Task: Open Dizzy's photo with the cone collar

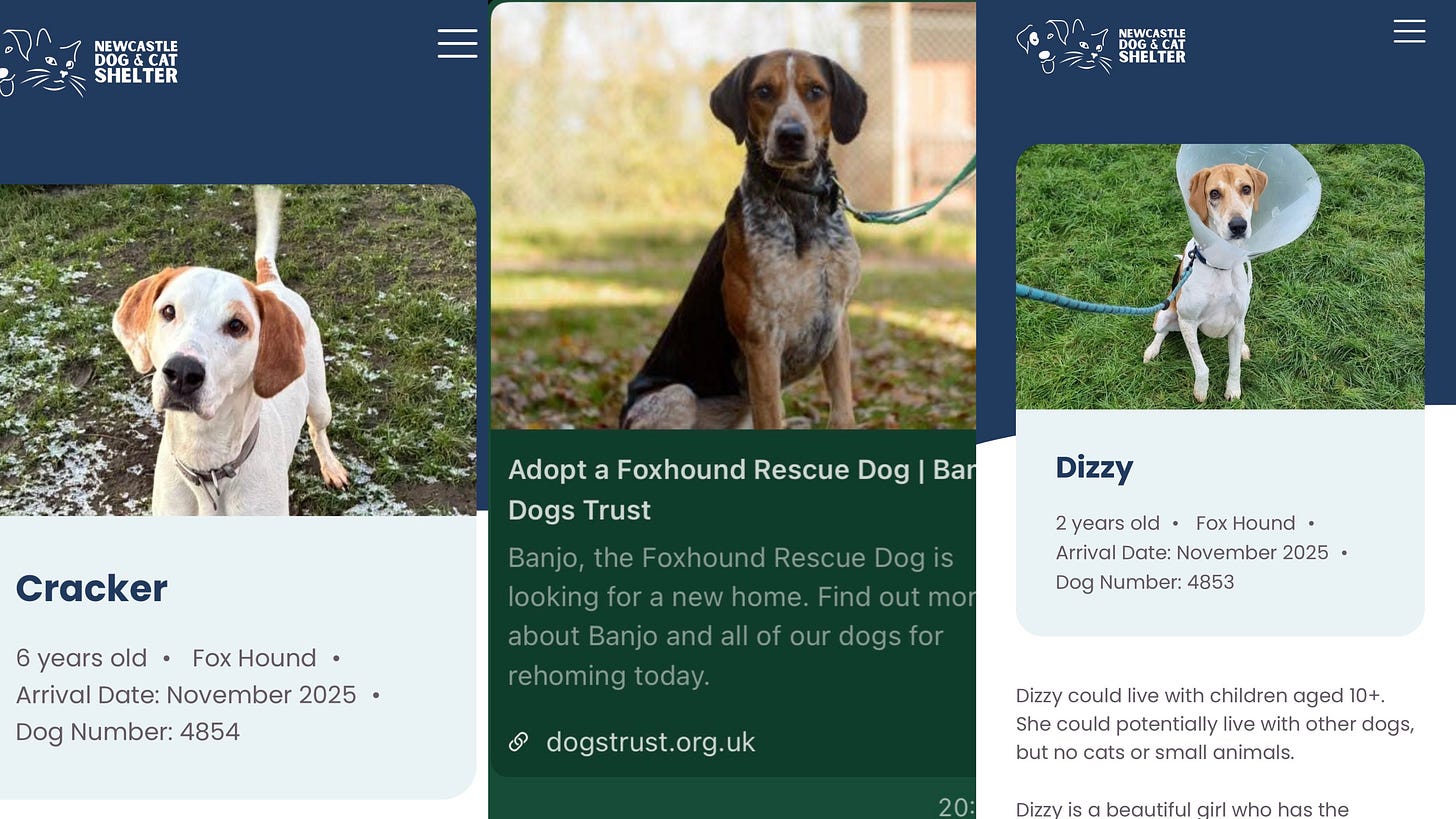Action: [1220, 277]
